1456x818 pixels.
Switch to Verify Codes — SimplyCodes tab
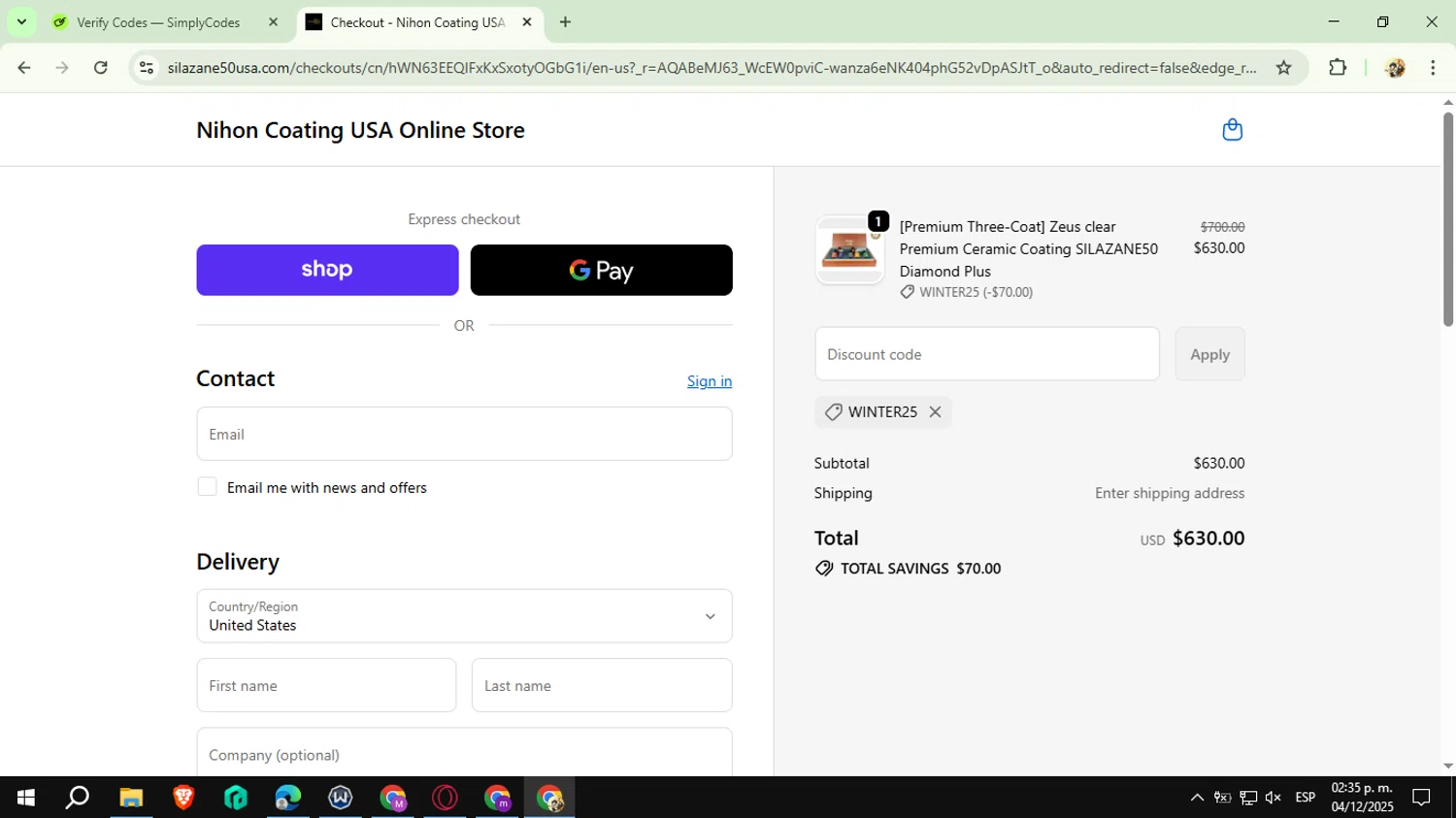pyautogui.click(x=158, y=21)
